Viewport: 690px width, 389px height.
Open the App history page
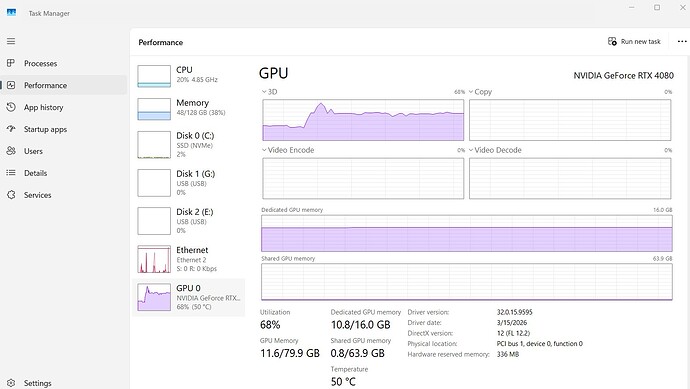pyautogui.click(x=64, y=107)
